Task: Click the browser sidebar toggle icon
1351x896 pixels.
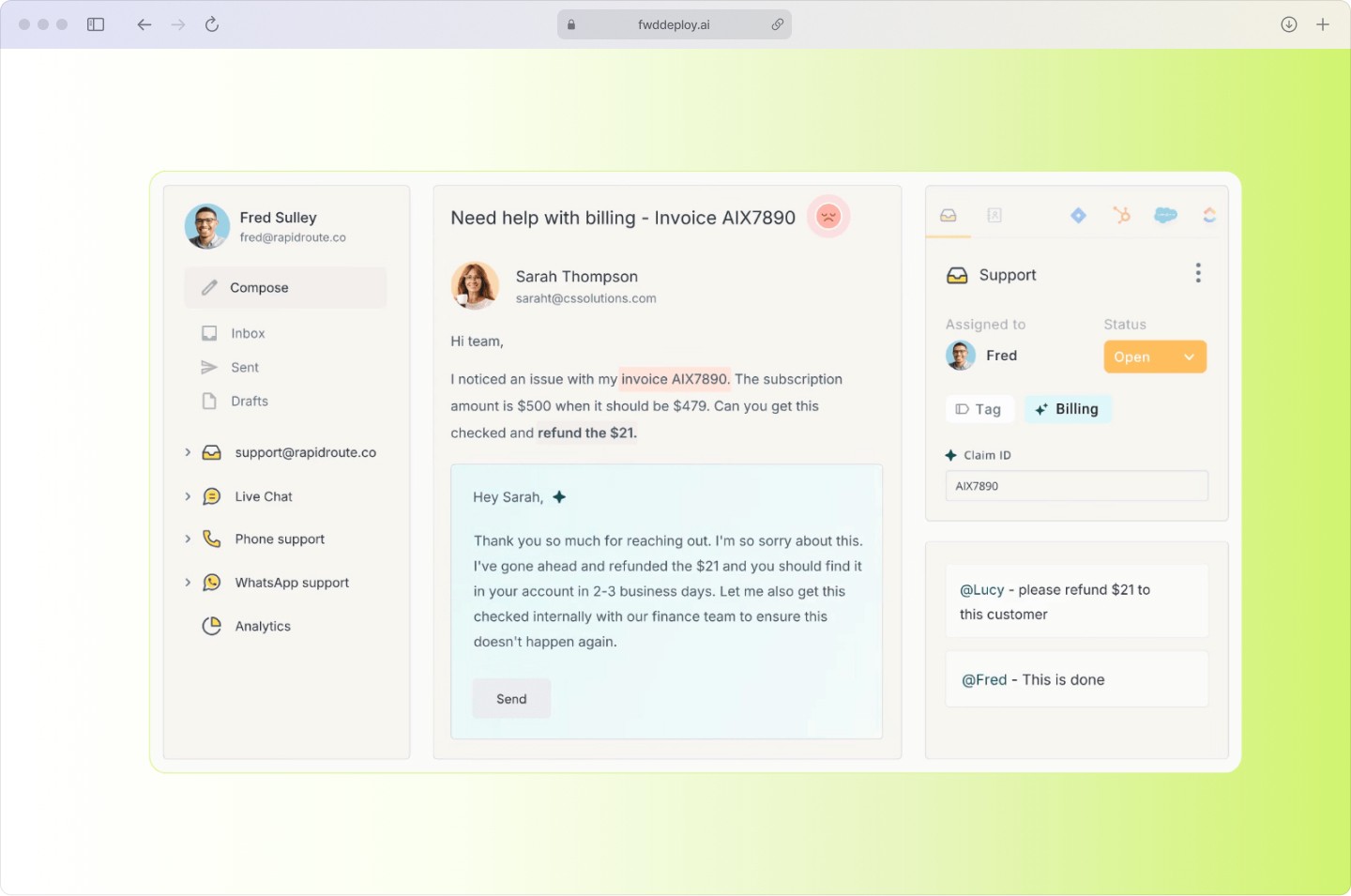Action: point(96,24)
